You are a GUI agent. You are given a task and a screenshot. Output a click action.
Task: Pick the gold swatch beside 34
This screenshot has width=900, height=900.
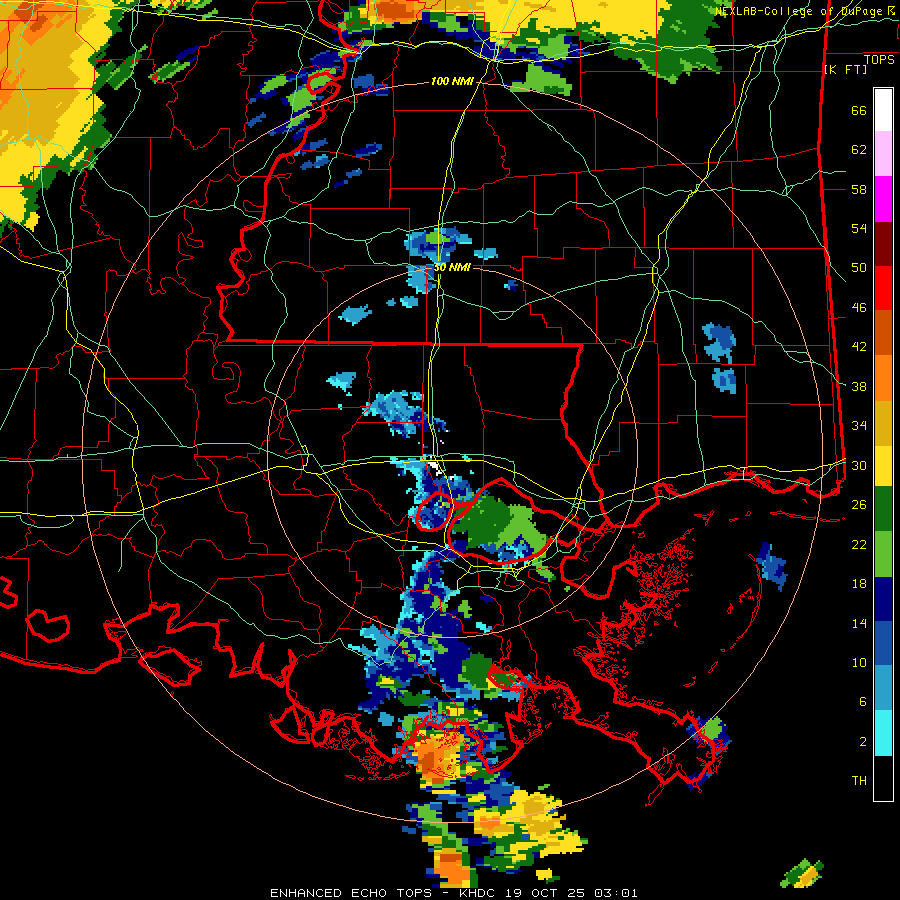pos(883,423)
